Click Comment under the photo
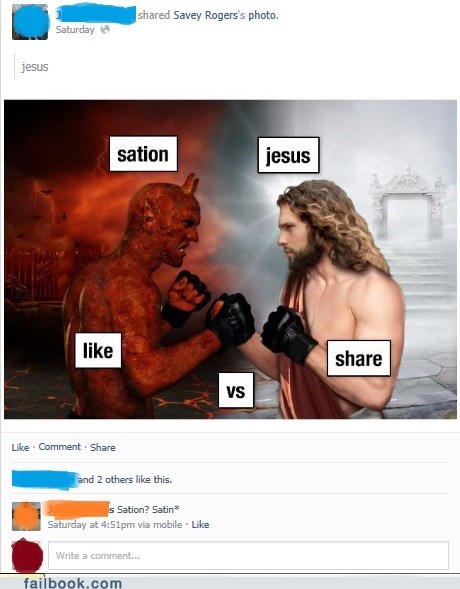460x589 pixels. pos(60,447)
